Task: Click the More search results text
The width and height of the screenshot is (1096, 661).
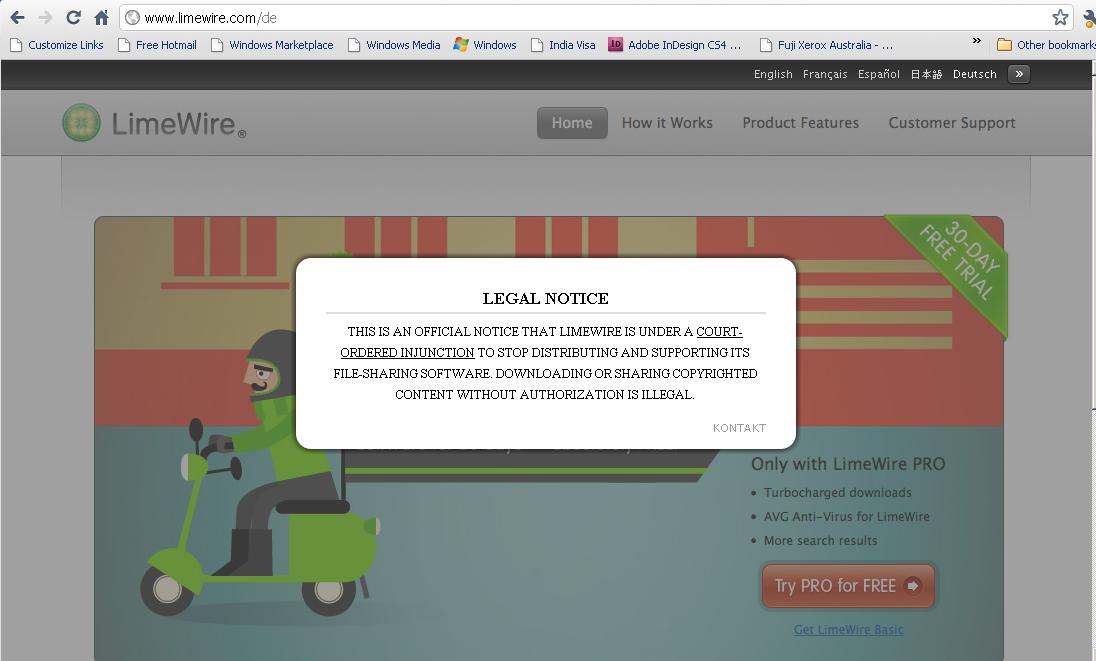Action: [x=820, y=540]
